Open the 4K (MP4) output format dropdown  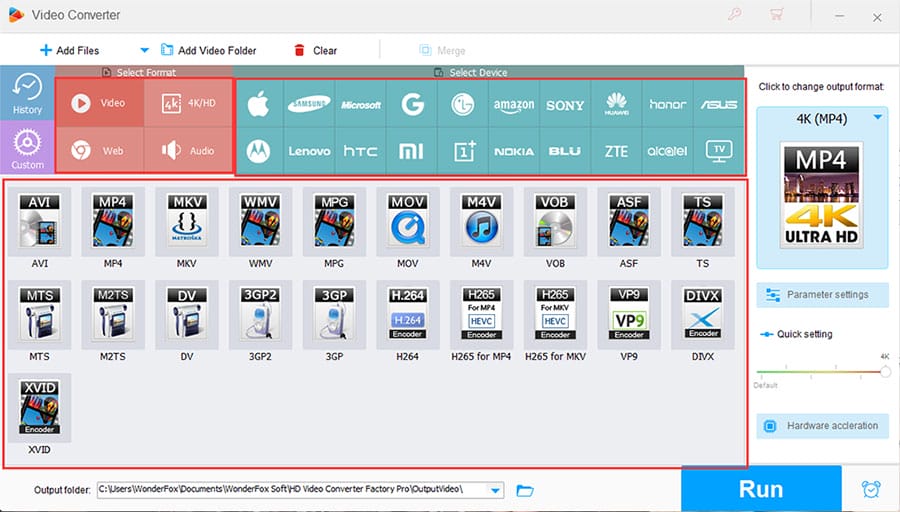pyautogui.click(x=878, y=118)
